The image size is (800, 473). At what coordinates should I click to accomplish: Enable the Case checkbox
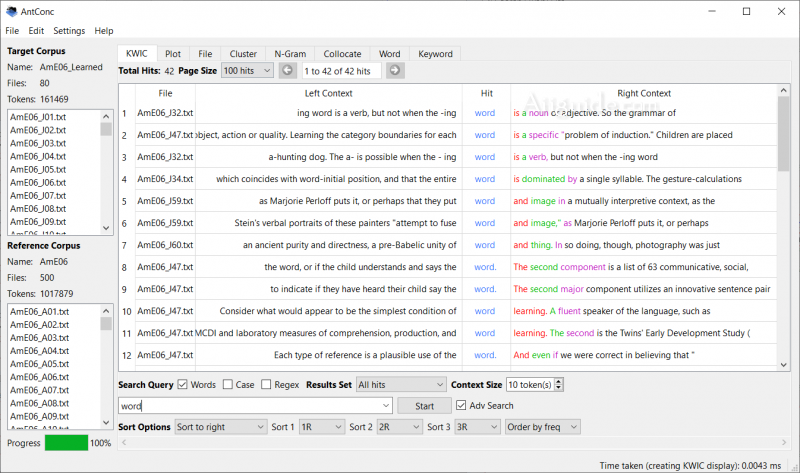228,384
